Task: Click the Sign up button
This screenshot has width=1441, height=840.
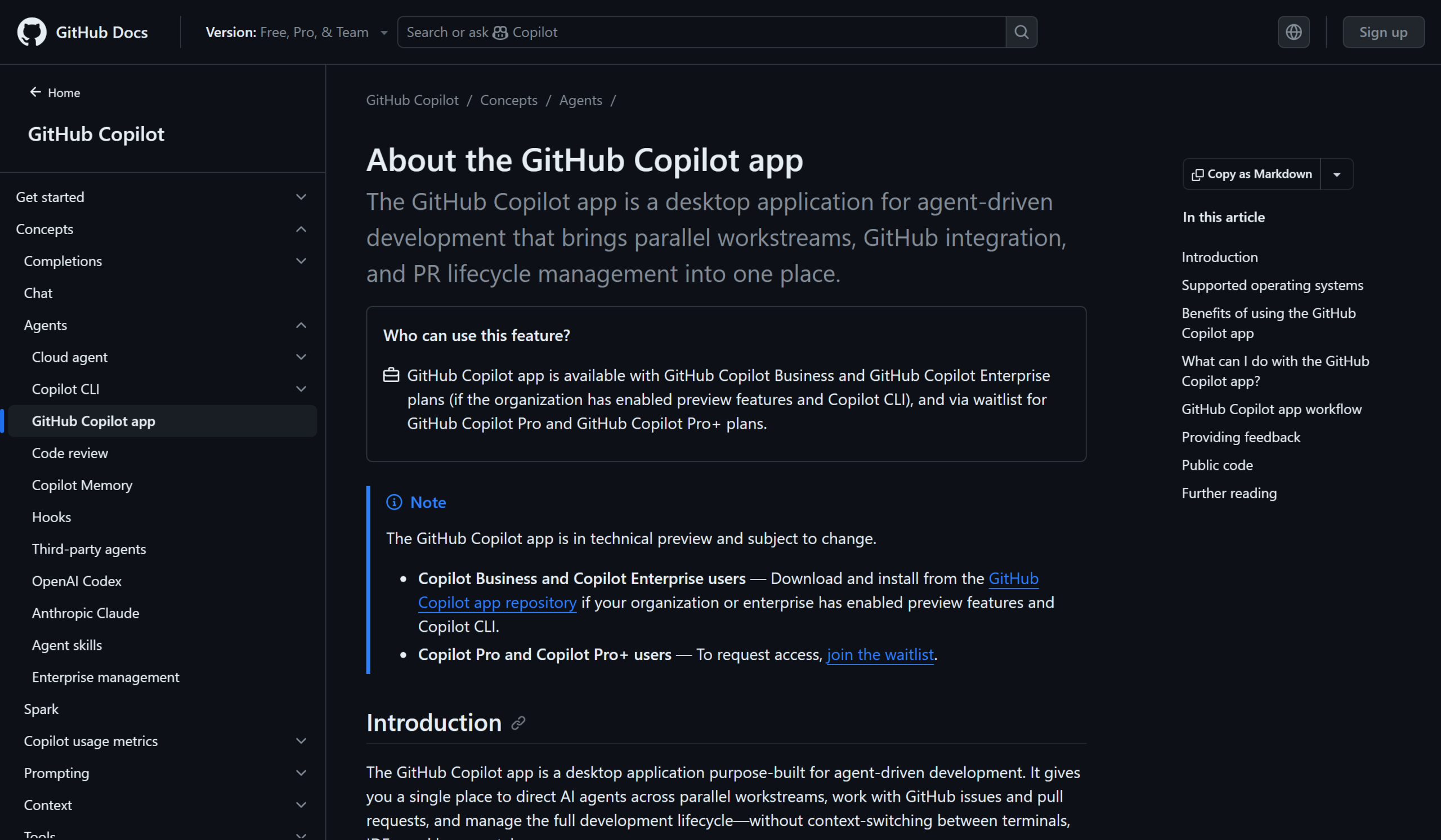Action: [1383, 32]
